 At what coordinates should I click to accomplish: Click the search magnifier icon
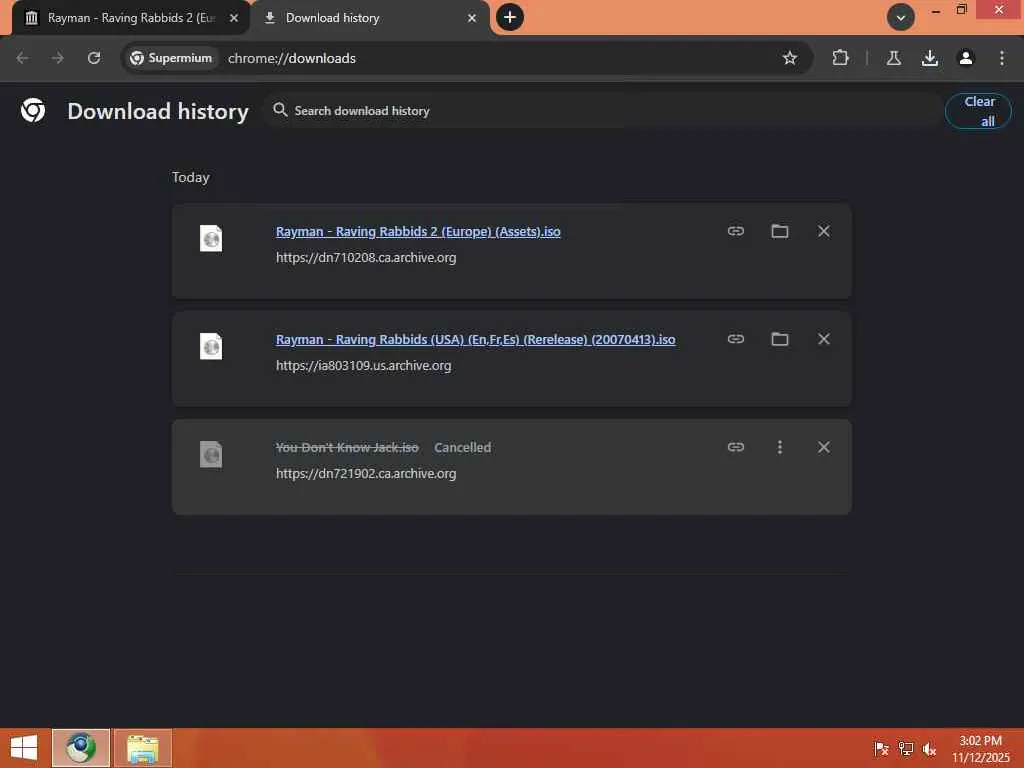(280, 110)
